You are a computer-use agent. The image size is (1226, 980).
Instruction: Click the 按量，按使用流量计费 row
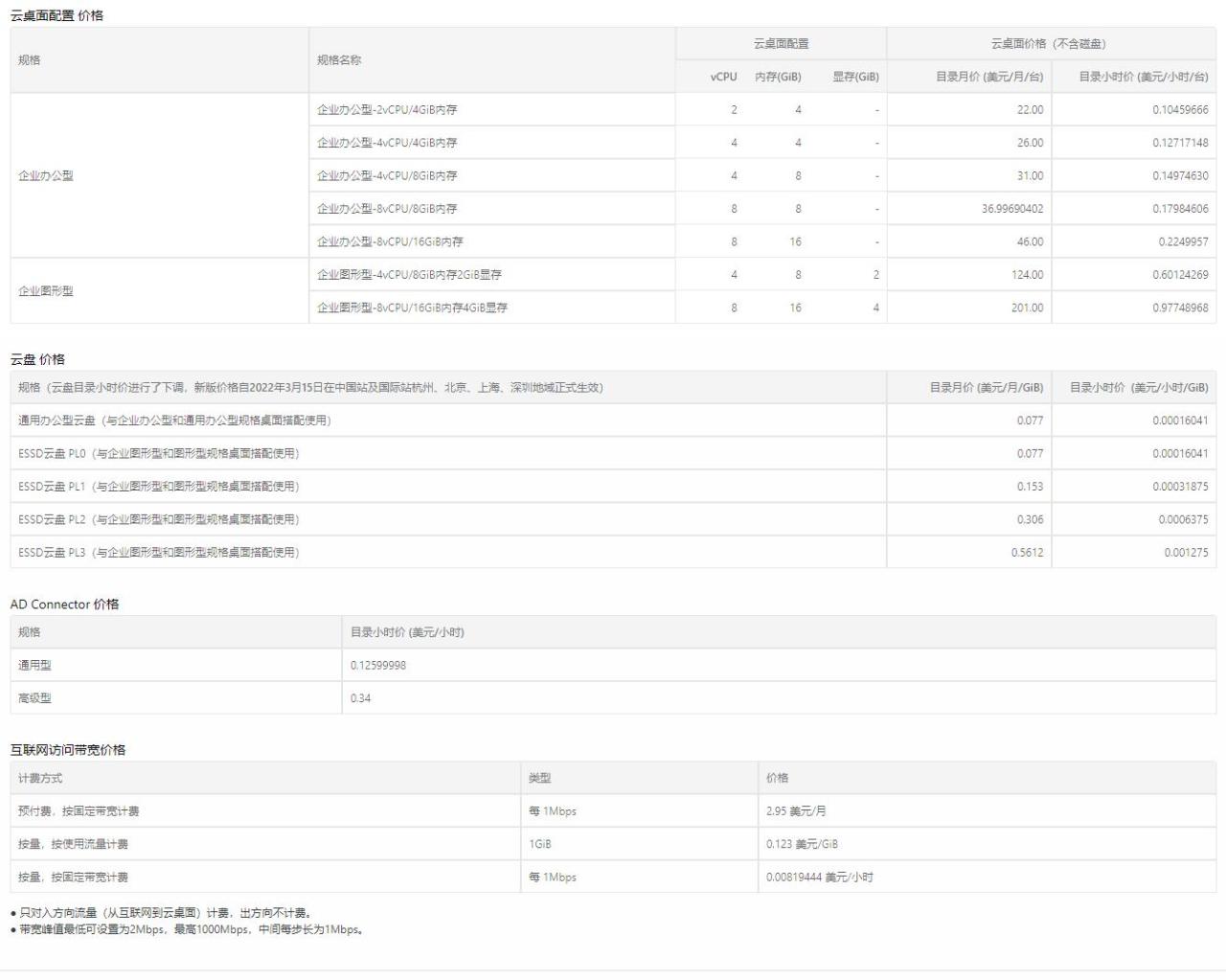[x=613, y=844]
